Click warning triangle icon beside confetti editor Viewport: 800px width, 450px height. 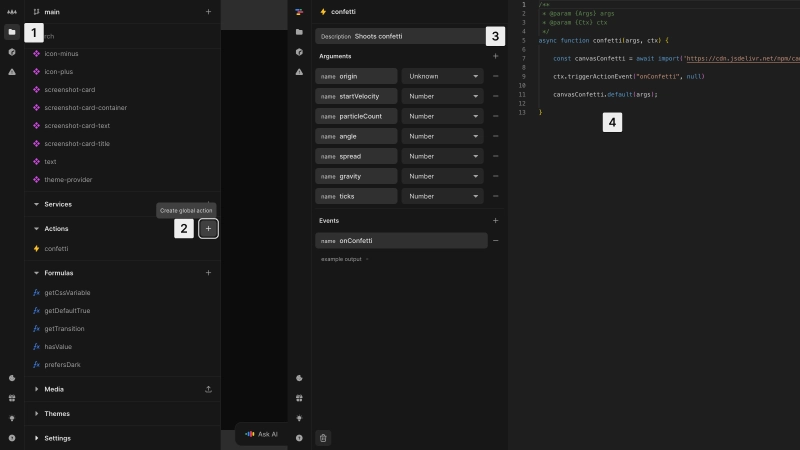[x=299, y=72]
